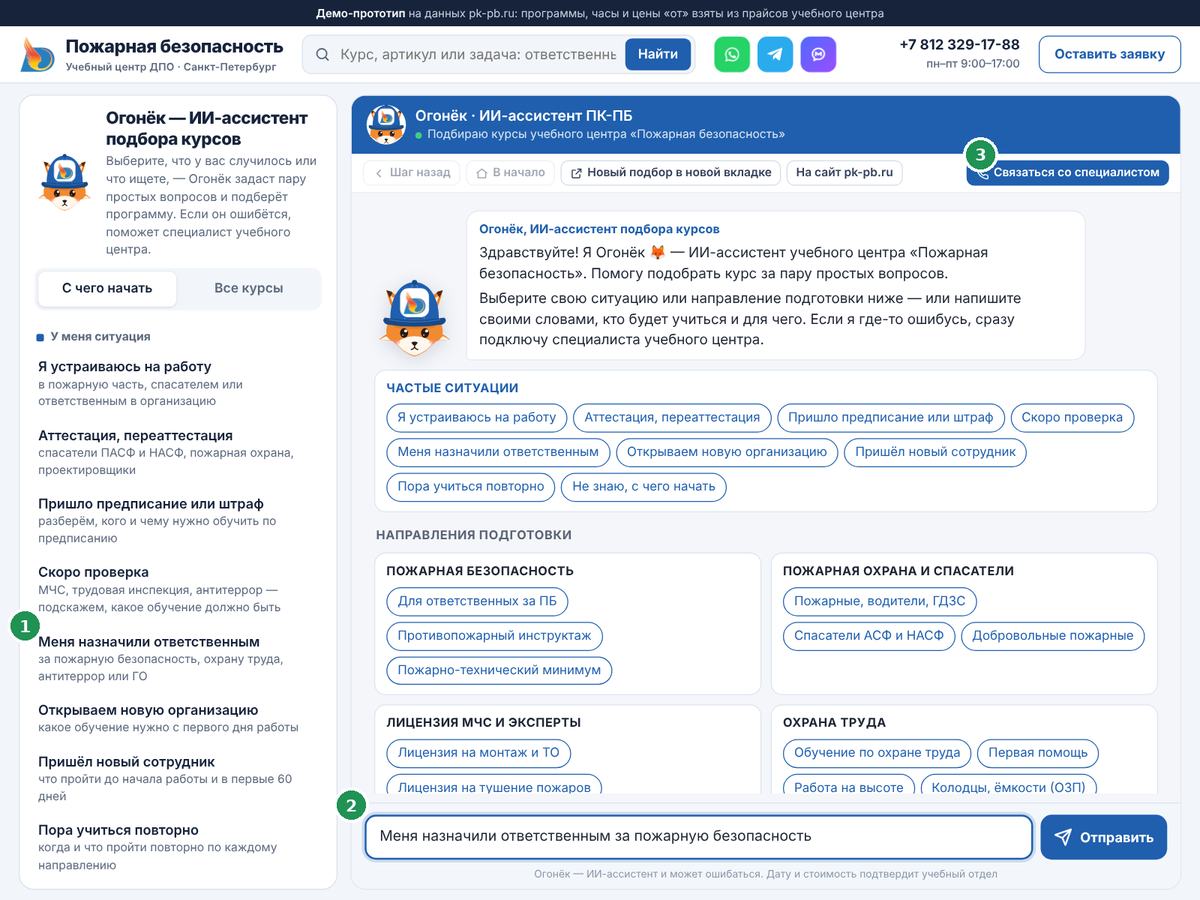Select Лицензия на монтаж и ТО chip

point(479,753)
